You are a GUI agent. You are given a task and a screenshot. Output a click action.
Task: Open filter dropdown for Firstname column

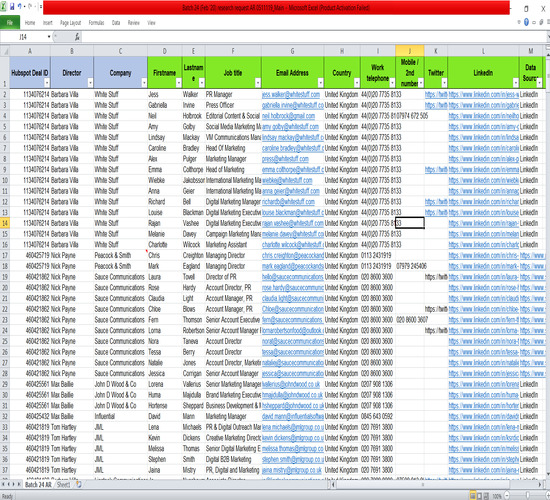(179, 83)
